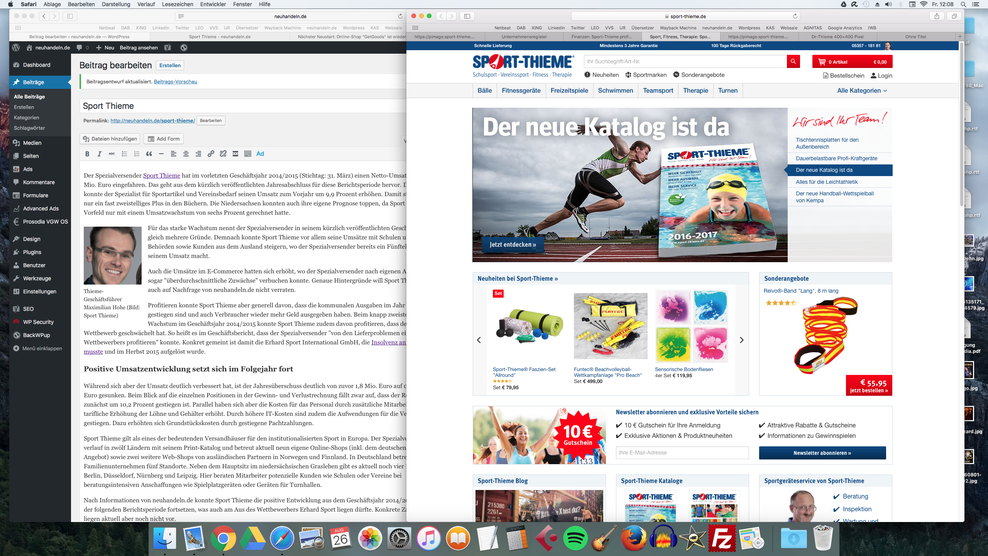Open Bestellschein link on Sport-Thieme

844,76
